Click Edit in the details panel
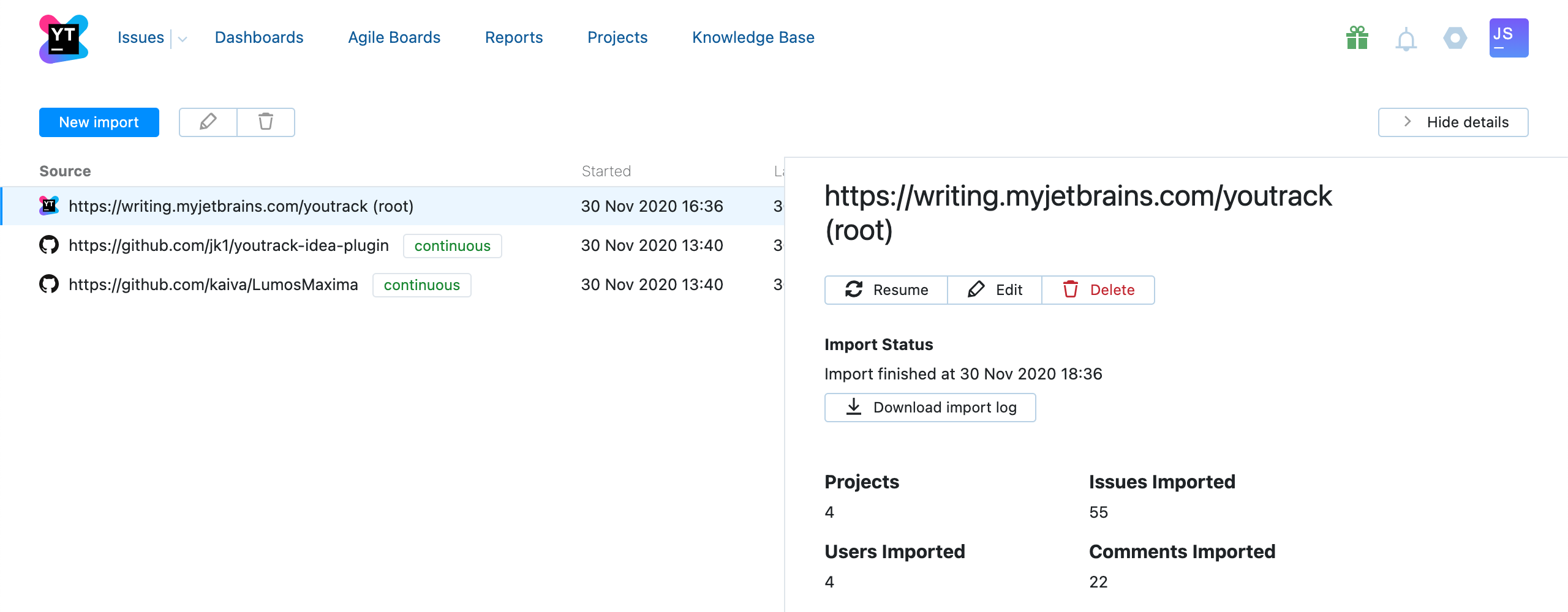The height and width of the screenshot is (612, 1568). click(995, 290)
